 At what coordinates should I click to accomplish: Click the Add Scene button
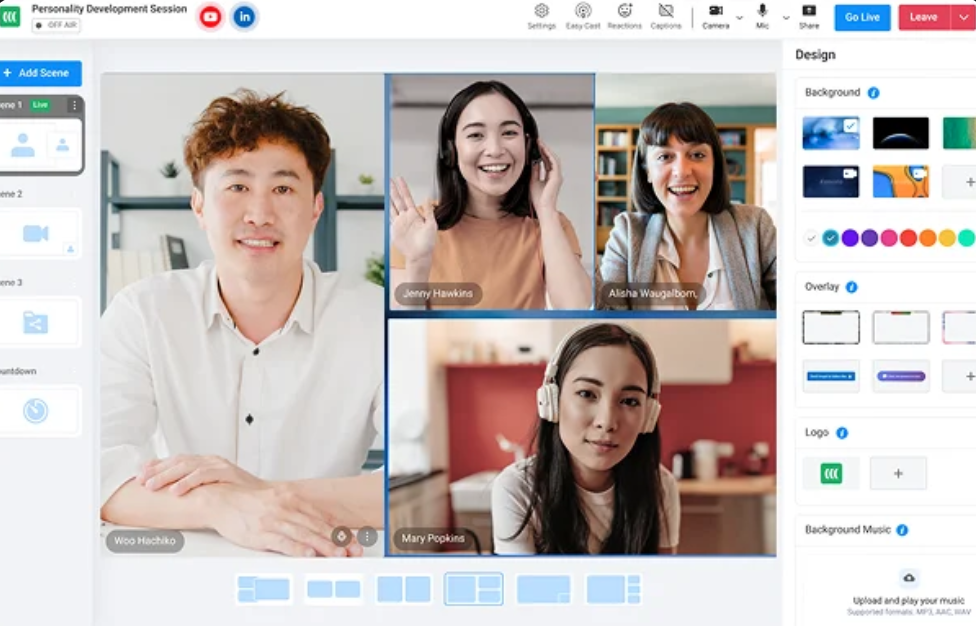pyautogui.click(x=38, y=73)
